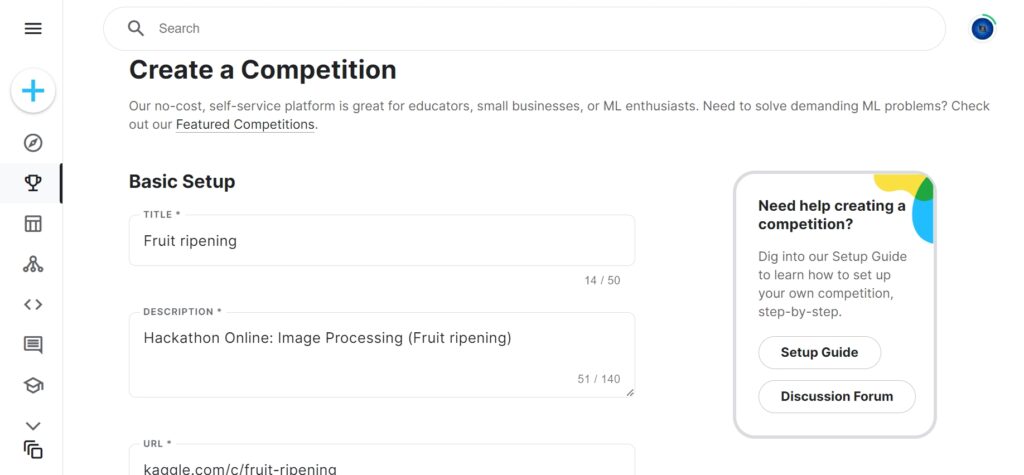This screenshot has width=1024, height=475.
Task: Open Discussions using the comment icon
Action: coord(33,345)
